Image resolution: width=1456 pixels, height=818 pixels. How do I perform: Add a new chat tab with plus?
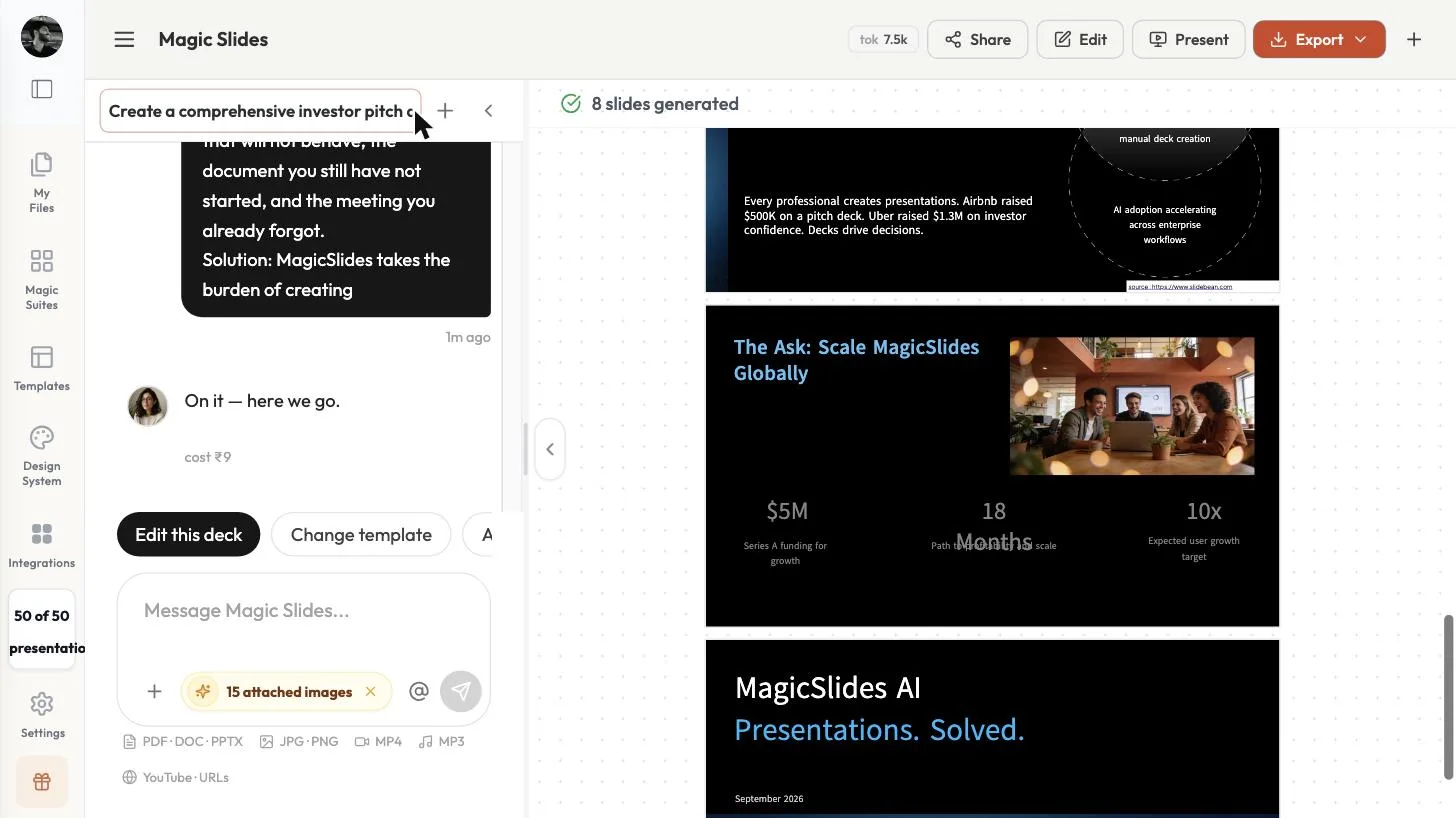445,111
